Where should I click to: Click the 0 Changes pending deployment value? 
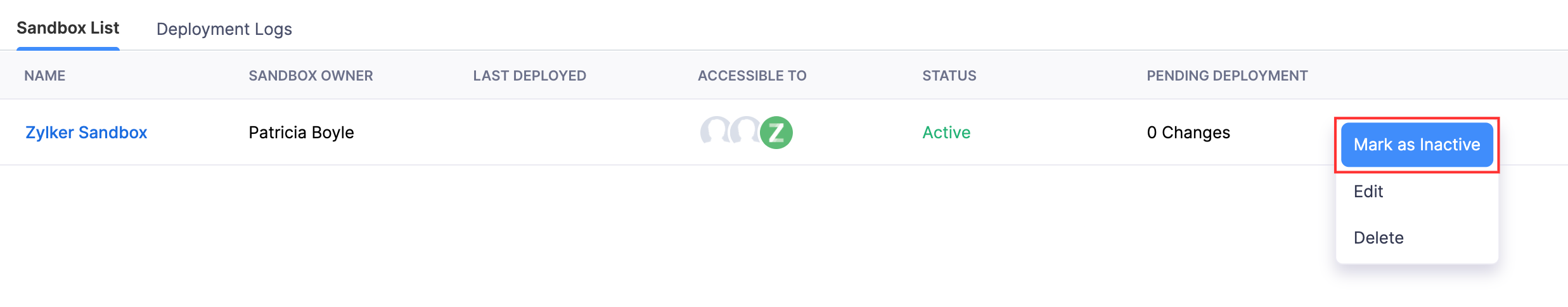[x=1188, y=133]
